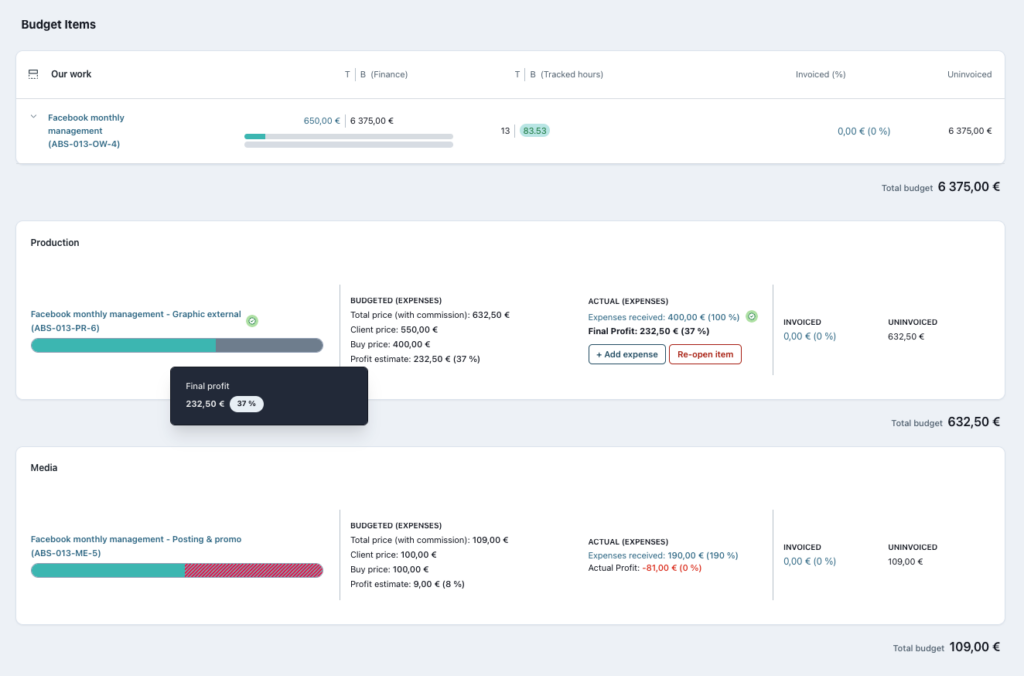The image size is (1024, 676).
Task: Click green check icon next to Expenses received 400,00 €
Action: tap(752, 317)
